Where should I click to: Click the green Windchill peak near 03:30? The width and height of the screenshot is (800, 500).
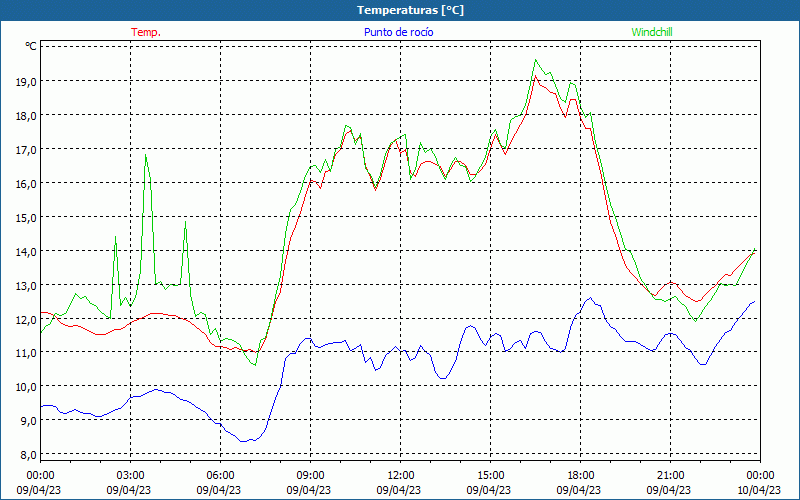[146, 155]
